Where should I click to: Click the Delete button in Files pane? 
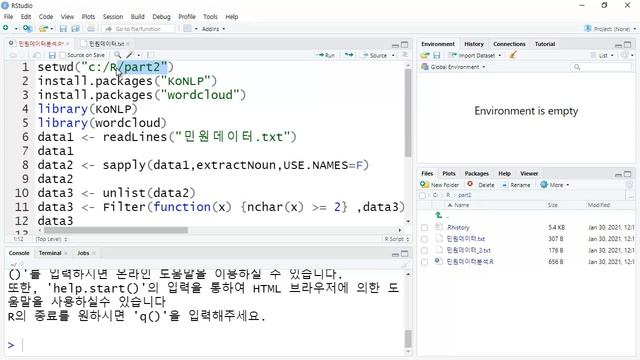(x=481, y=185)
